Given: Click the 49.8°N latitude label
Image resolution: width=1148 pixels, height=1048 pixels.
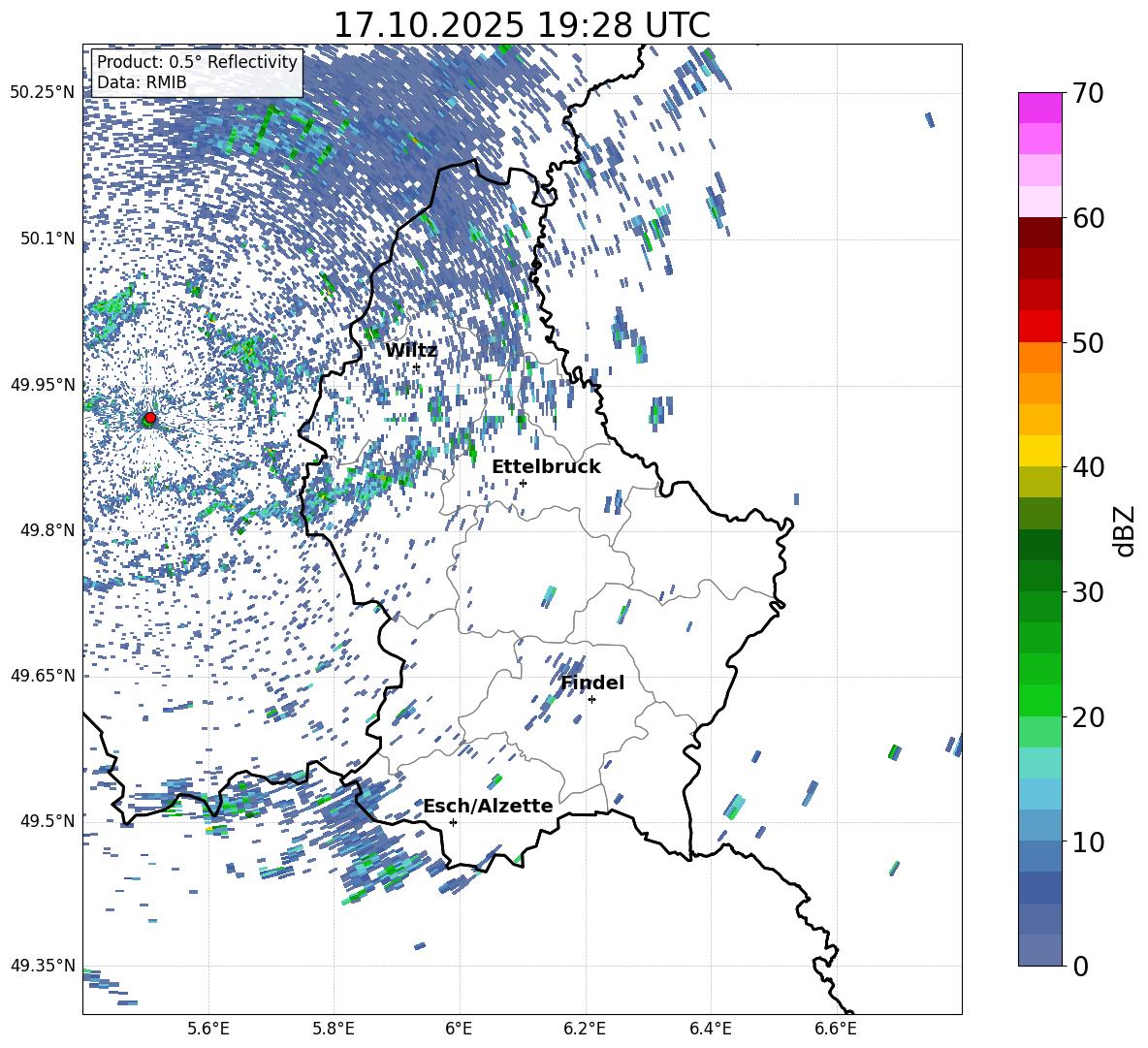Looking at the screenshot, I should 47,530.
